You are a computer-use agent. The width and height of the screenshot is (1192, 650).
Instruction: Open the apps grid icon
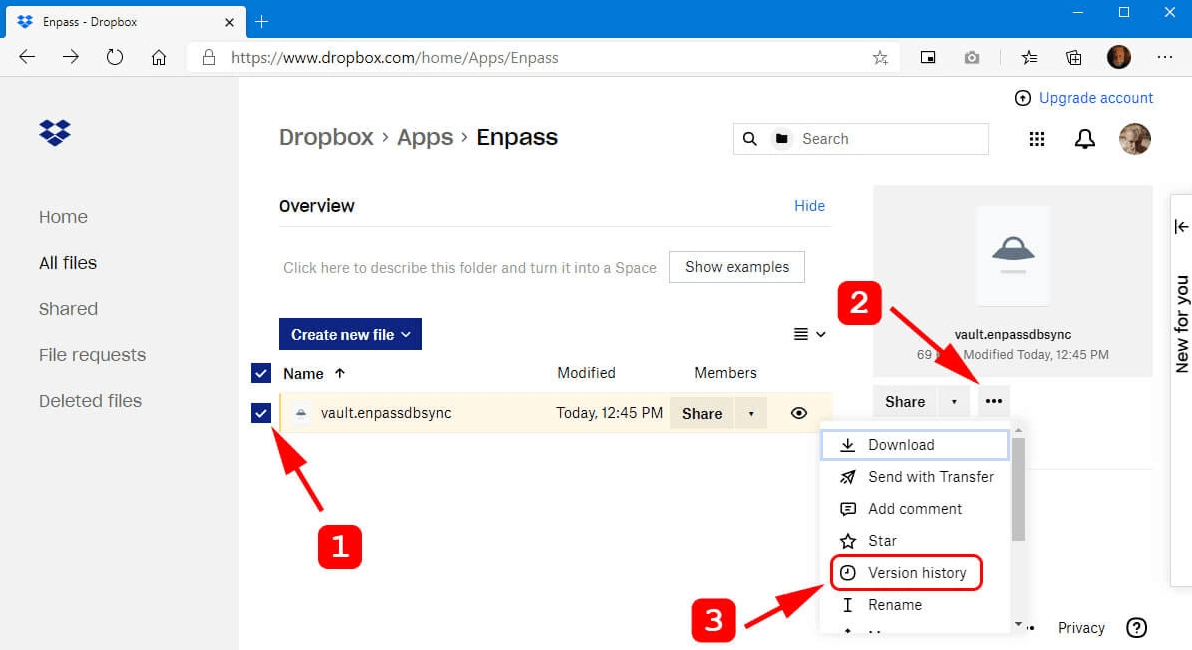(x=1037, y=139)
